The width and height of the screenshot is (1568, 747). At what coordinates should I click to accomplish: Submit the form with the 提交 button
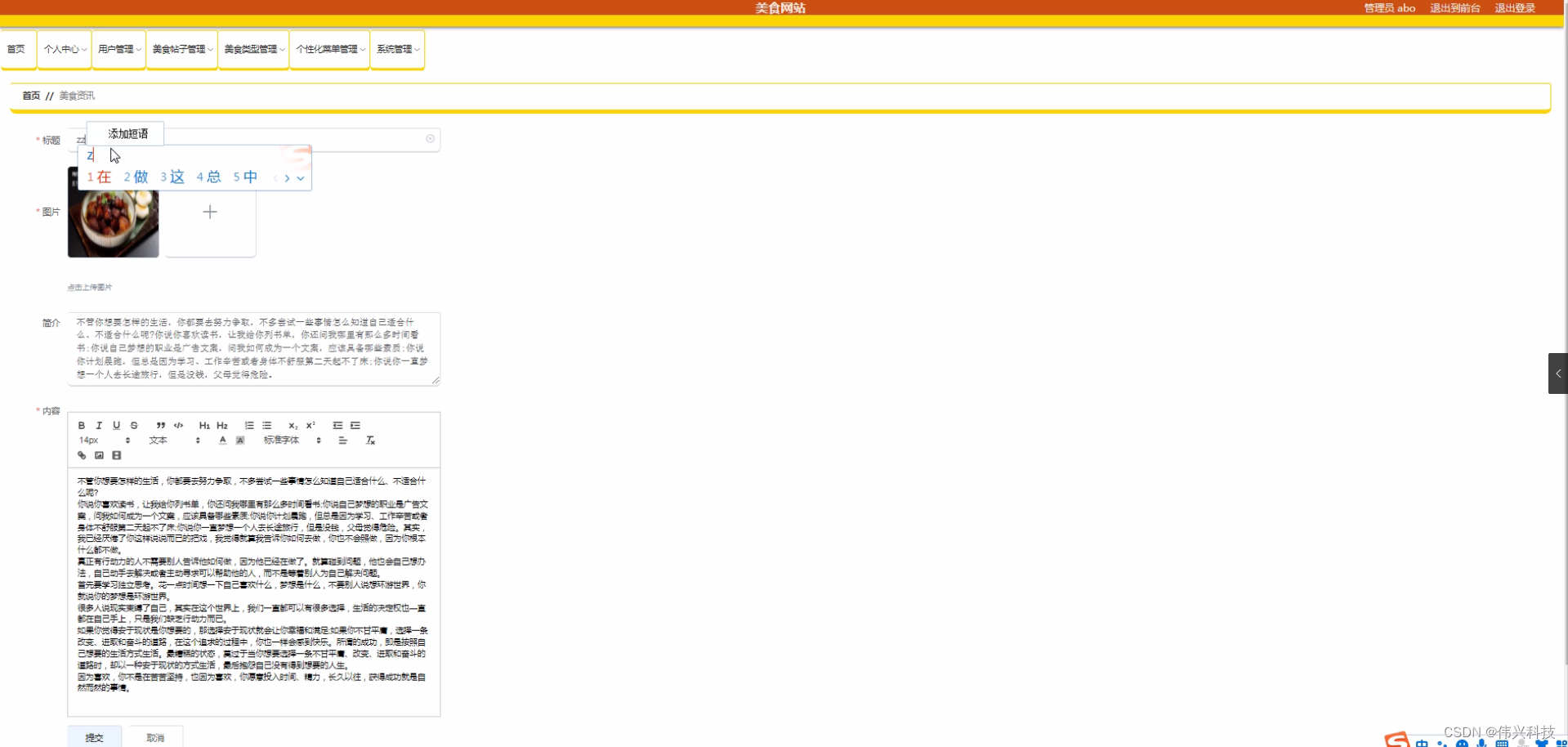pos(94,736)
